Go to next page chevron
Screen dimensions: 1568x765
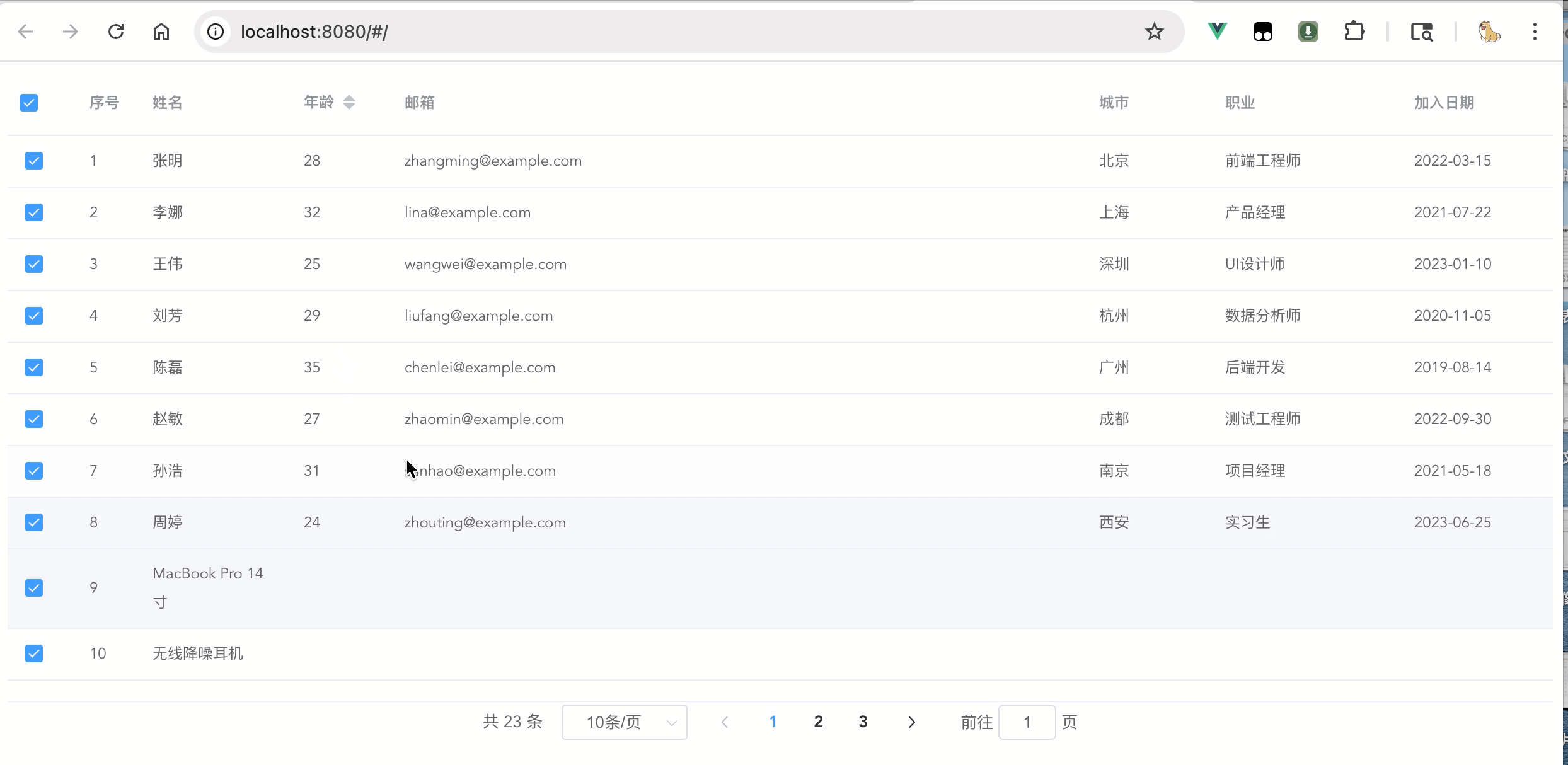click(x=911, y=722)
